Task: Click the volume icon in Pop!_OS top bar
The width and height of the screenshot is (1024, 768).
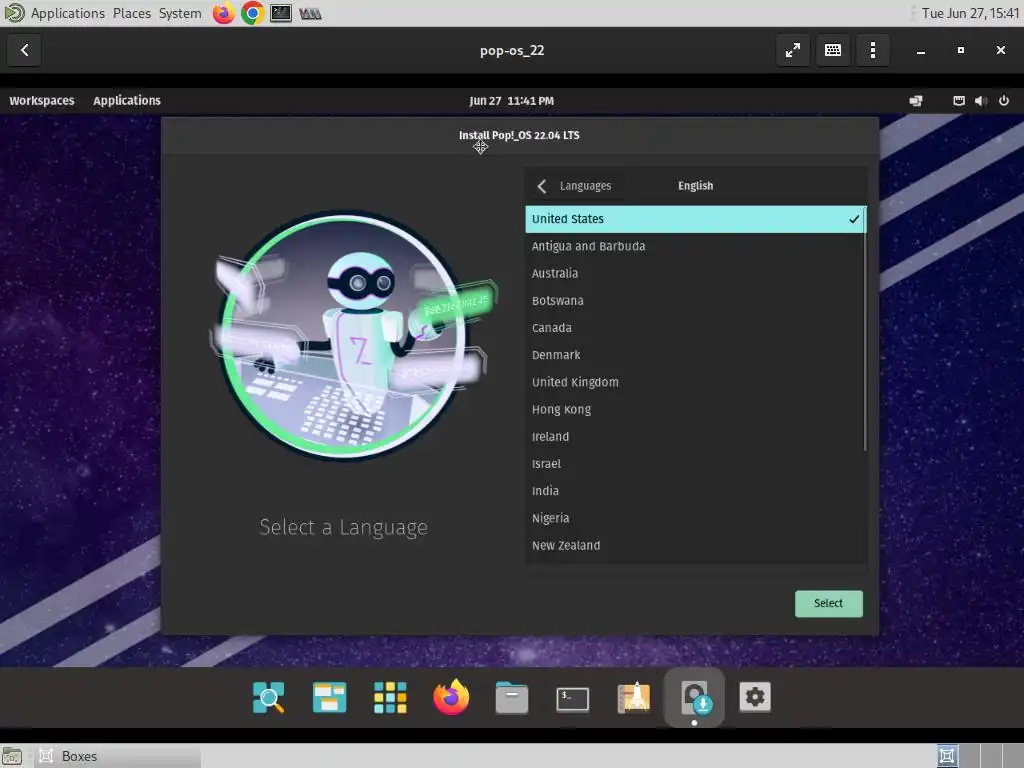Action: point(981,101)
